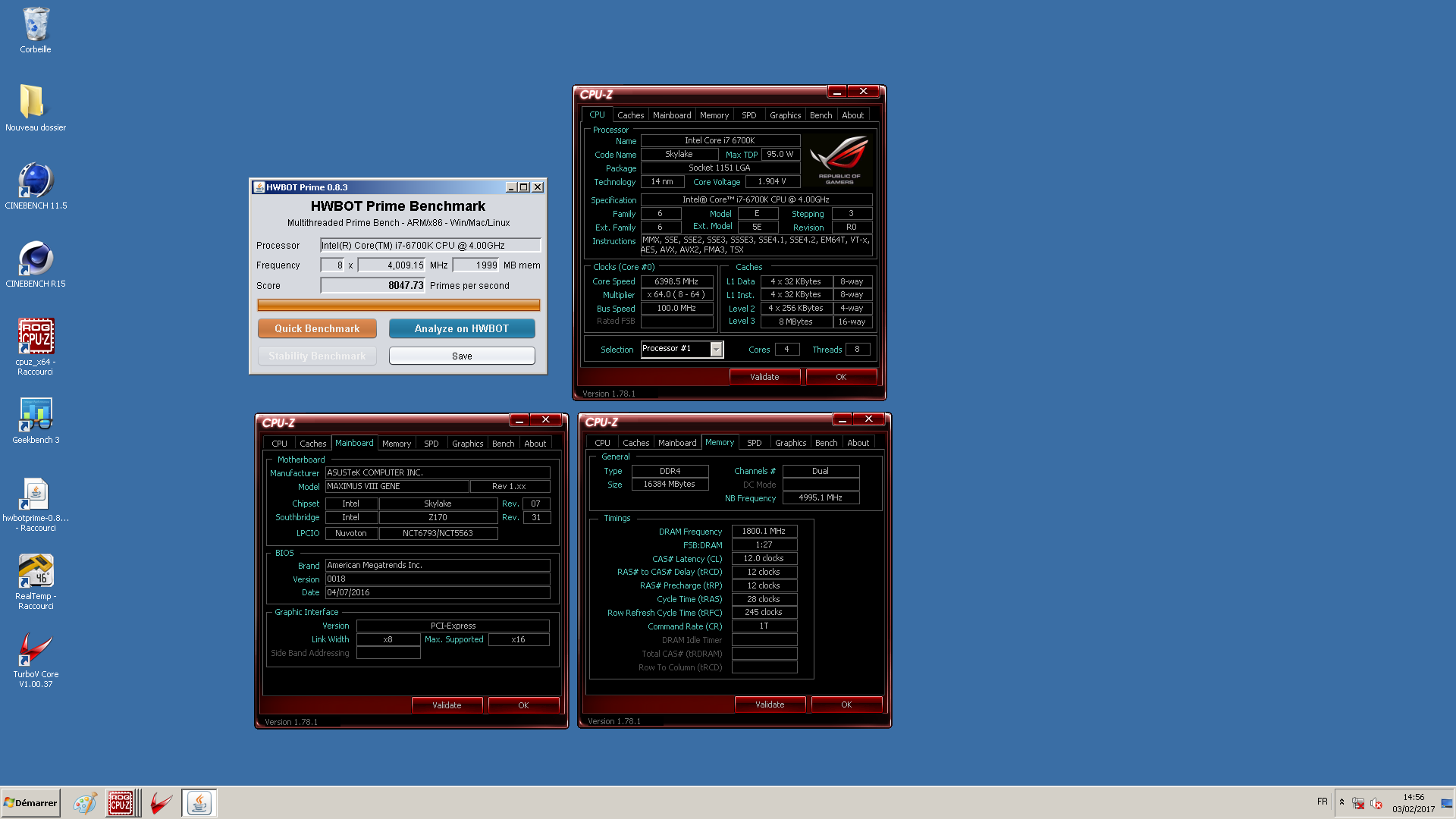Click OK in Mainboard CPU-Z window

[523, 705]
